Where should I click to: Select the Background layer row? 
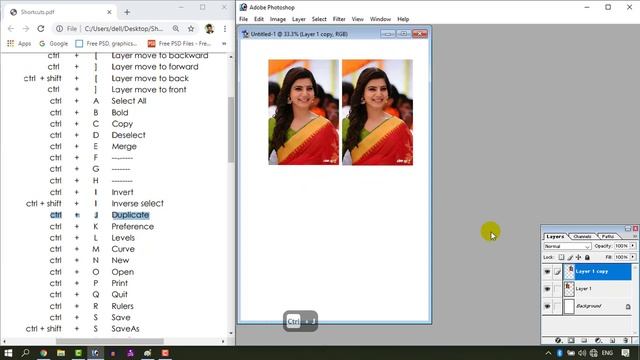click(x=597, y=306)
